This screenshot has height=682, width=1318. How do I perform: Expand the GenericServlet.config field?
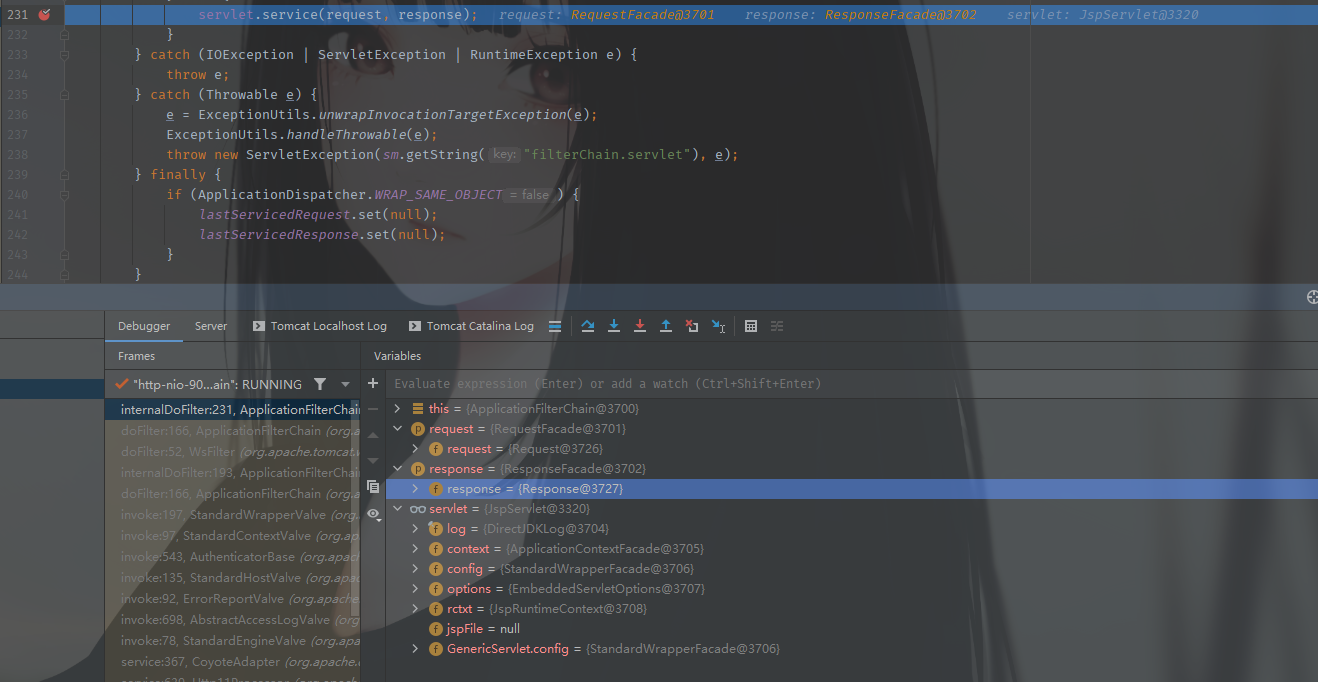click(415, 649)
